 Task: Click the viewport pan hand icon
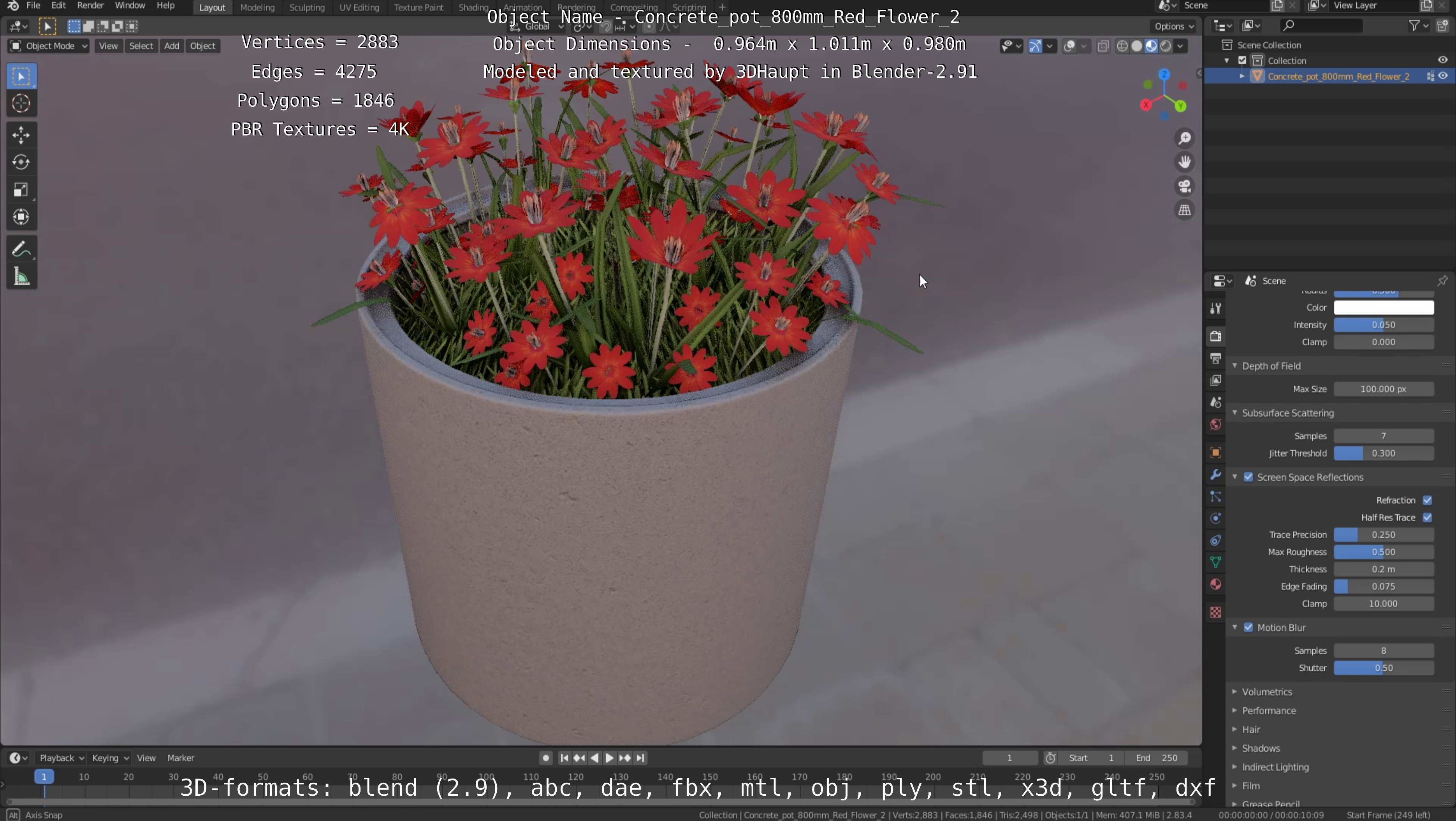click(1185, 162)
